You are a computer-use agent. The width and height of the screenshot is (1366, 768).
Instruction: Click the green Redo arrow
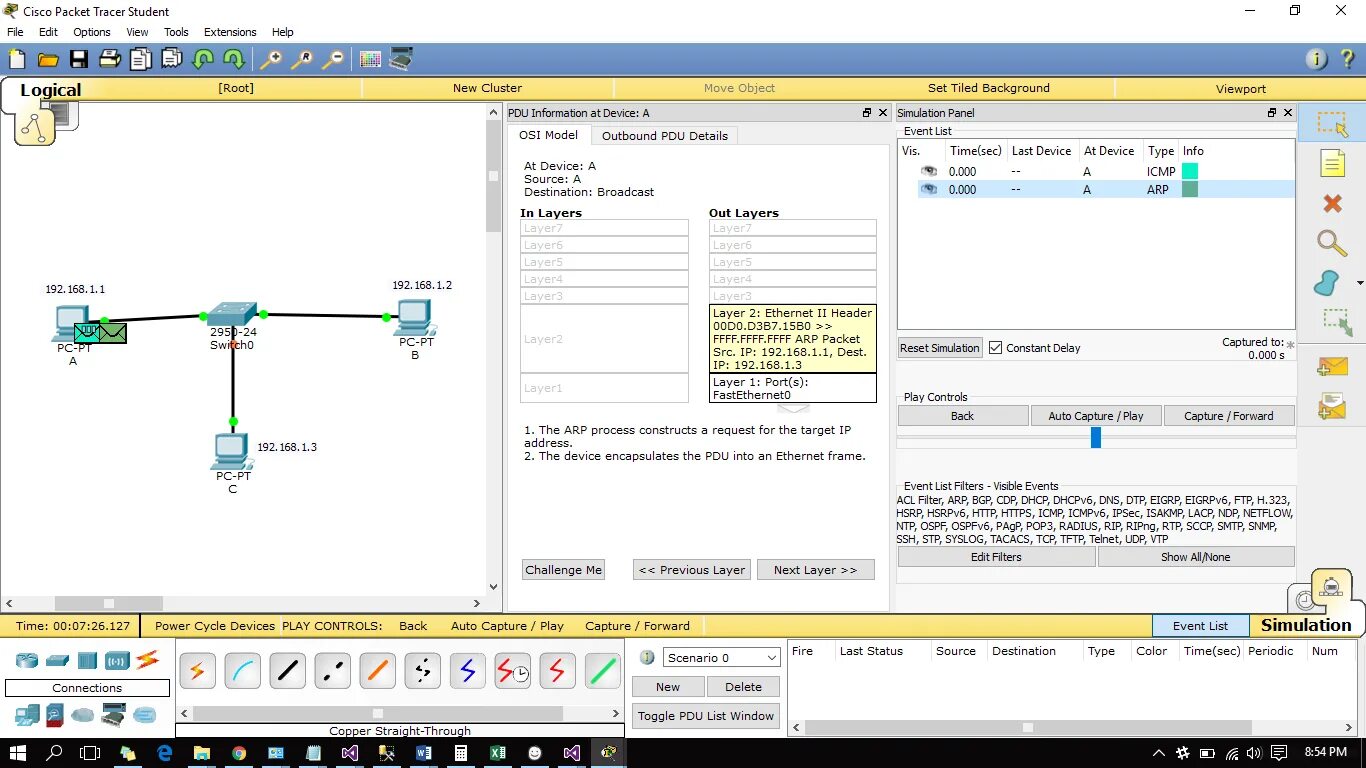234,59
